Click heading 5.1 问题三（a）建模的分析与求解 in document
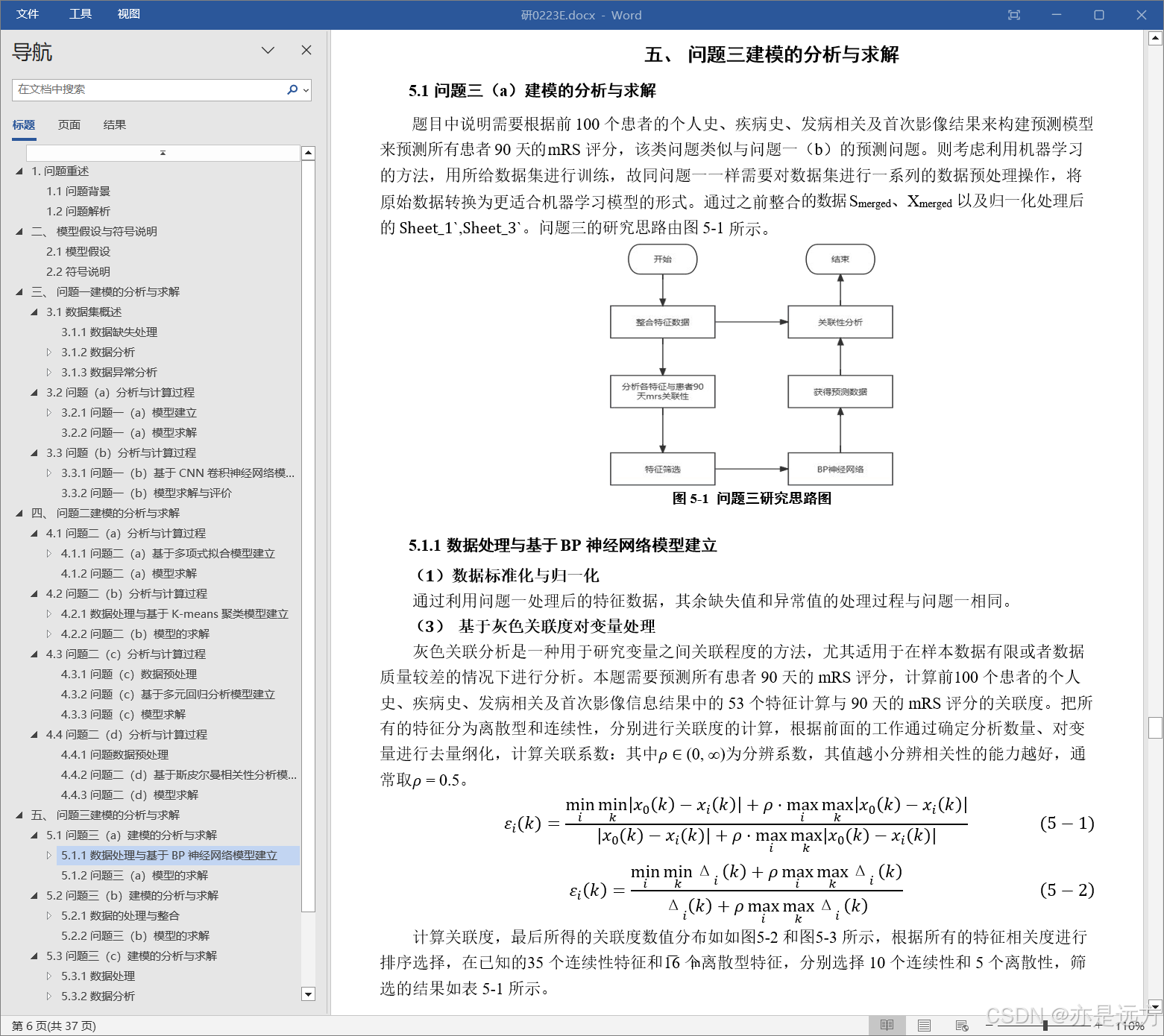 pyautogui.click(x=532, y=91)
